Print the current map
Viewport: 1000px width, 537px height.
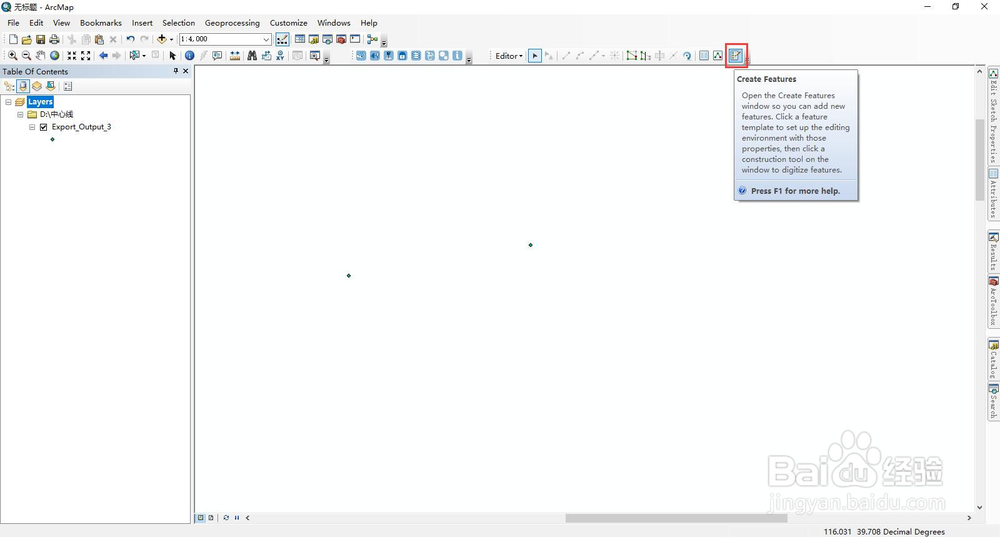pyautogui.click(x=54, y=40)
